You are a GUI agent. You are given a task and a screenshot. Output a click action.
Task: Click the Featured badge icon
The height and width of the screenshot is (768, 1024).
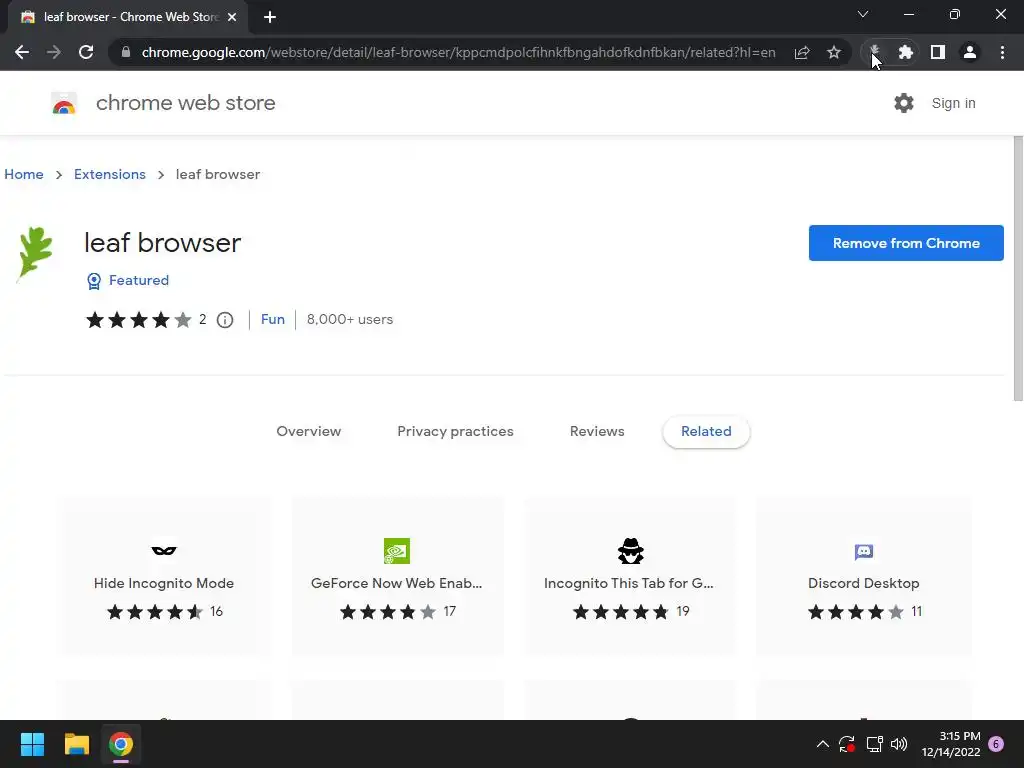click(94, 281)
